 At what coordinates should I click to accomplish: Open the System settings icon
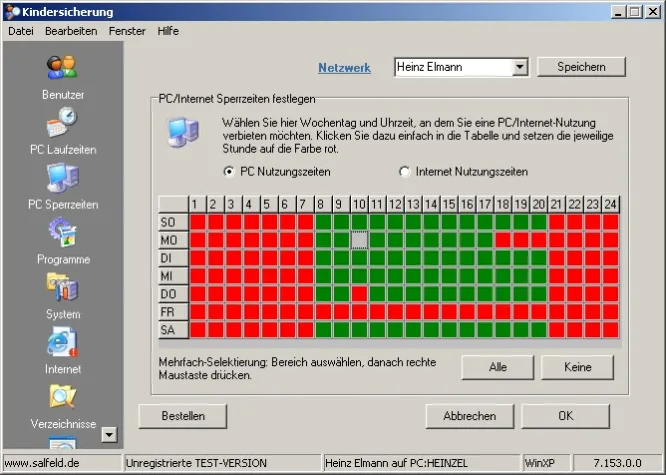click(63, 288)
